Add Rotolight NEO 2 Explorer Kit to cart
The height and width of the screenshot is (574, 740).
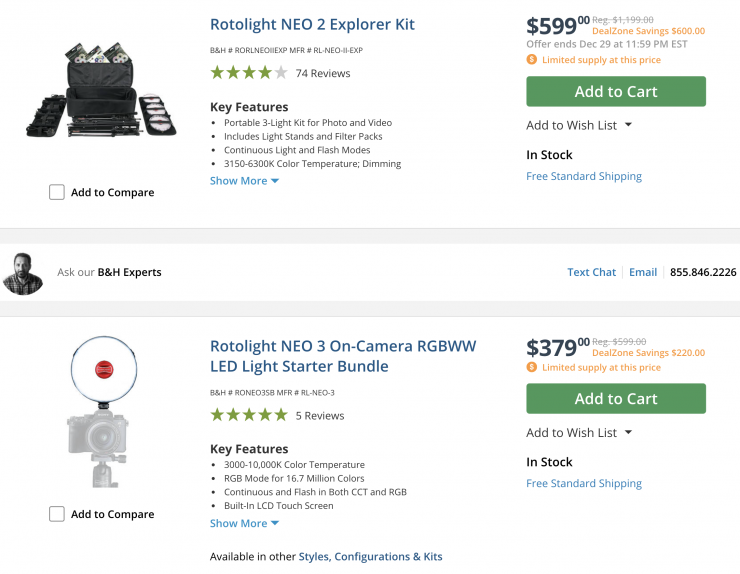point(615,92)
